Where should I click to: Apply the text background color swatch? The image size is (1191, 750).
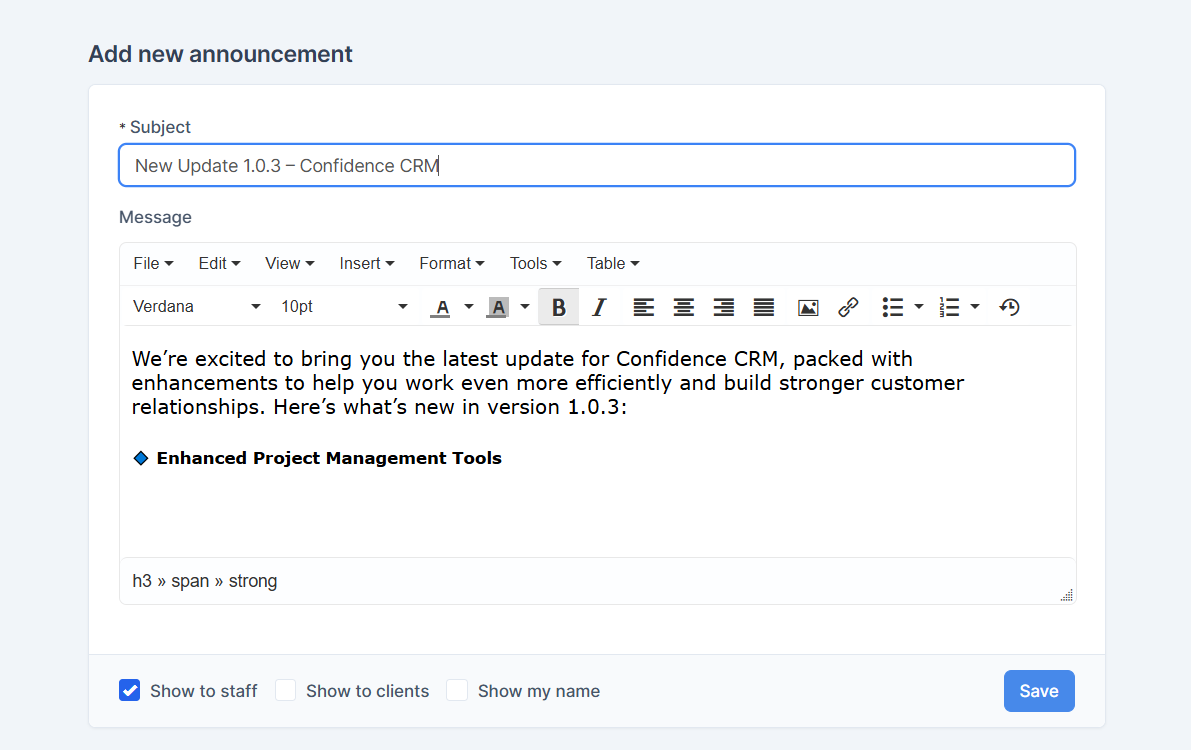(x=497, y=307)
